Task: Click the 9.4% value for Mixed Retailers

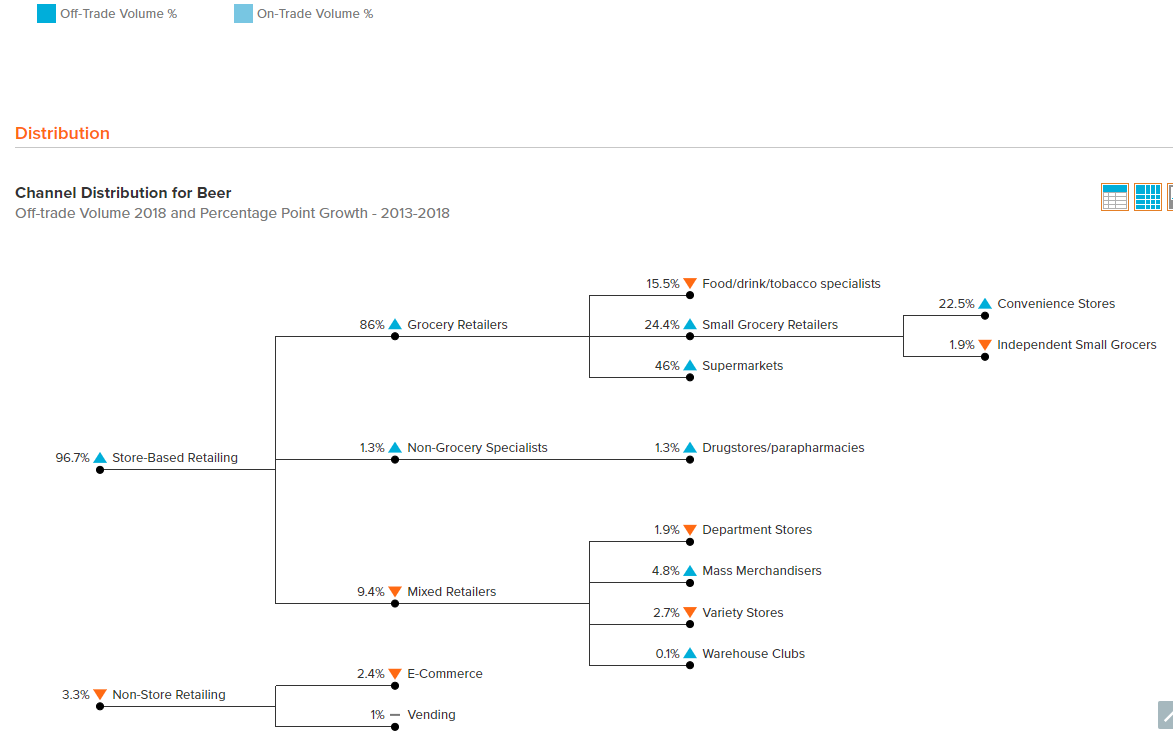Action: (x=371, y=591)
